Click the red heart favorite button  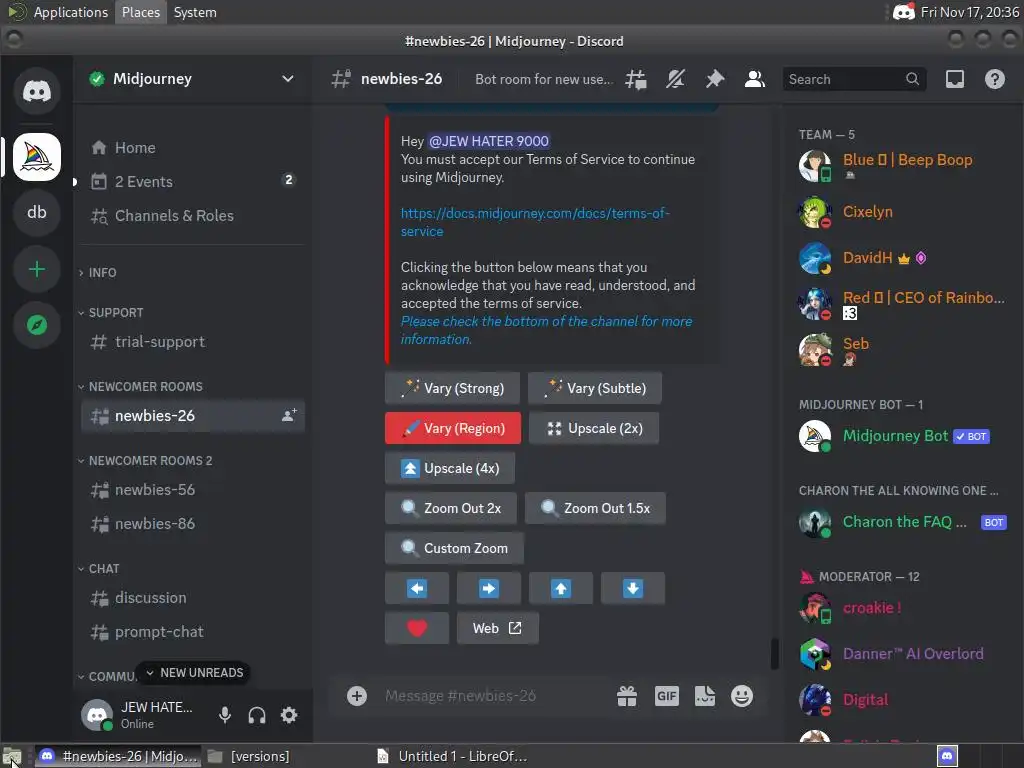[x=417, y=628]
